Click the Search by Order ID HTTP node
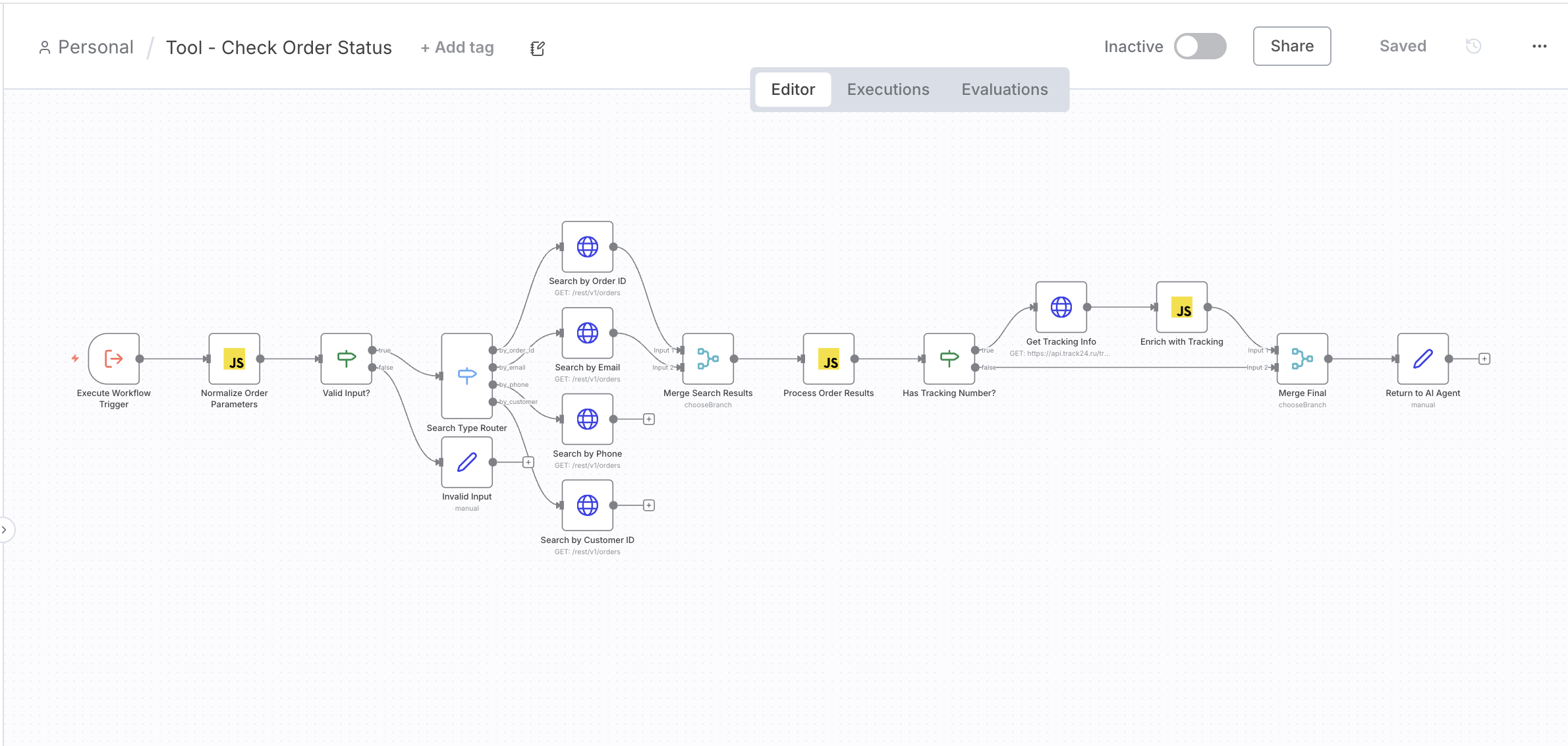Viewport: 1568px width, 746px height. click(587, 246)
